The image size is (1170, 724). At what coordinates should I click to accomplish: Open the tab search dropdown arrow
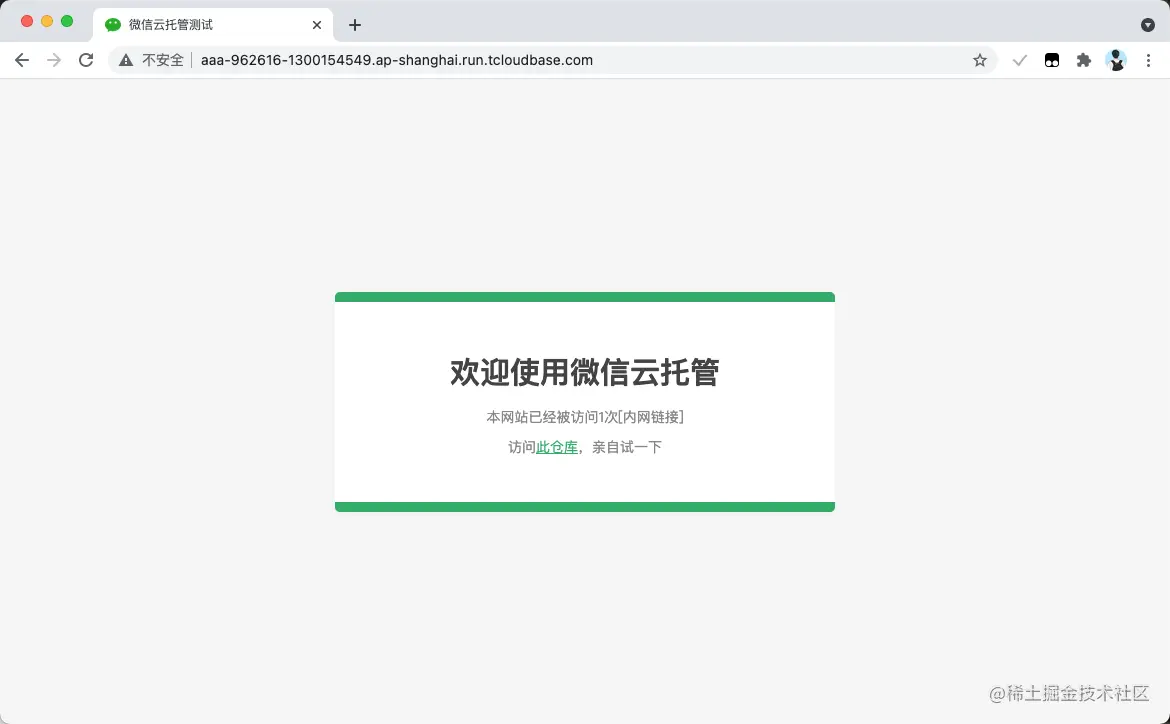(x=1148, y=25)
